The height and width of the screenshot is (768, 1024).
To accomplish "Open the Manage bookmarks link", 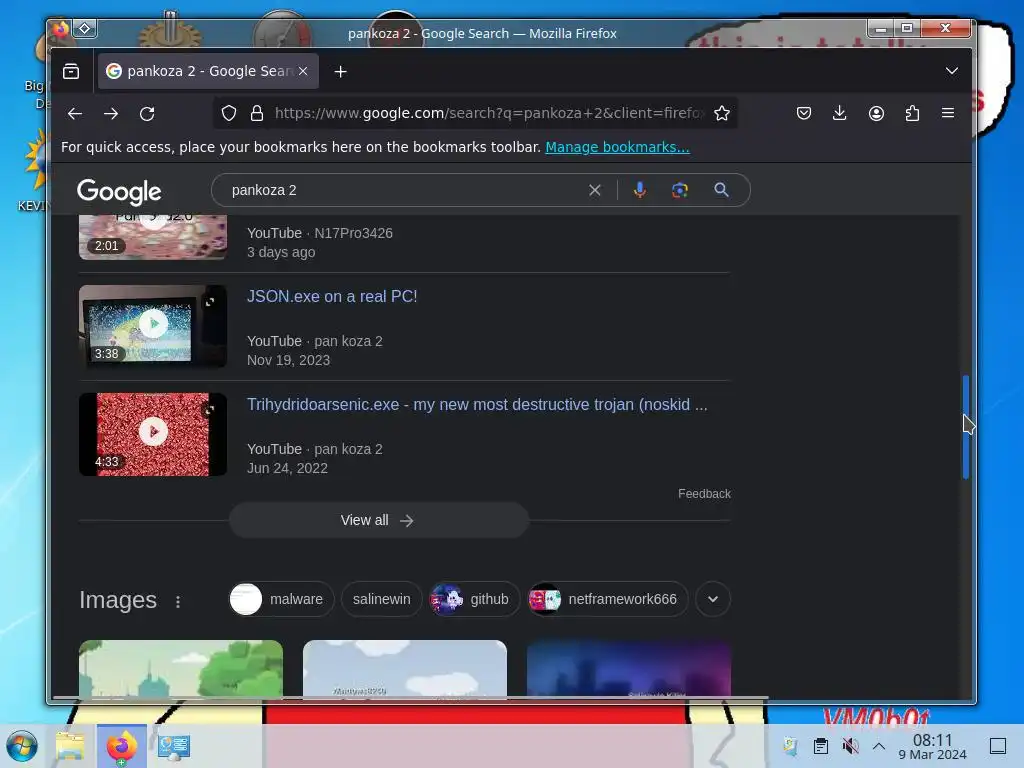I will click(x=617, y=147).
